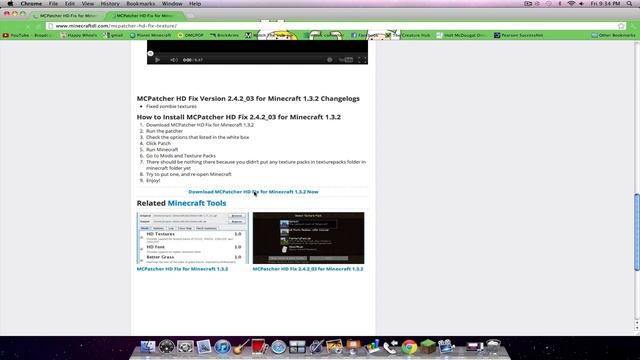Open the Select Texture Pack screenshot thumbnail
The image size is (640, 360).
click(308, 238)
